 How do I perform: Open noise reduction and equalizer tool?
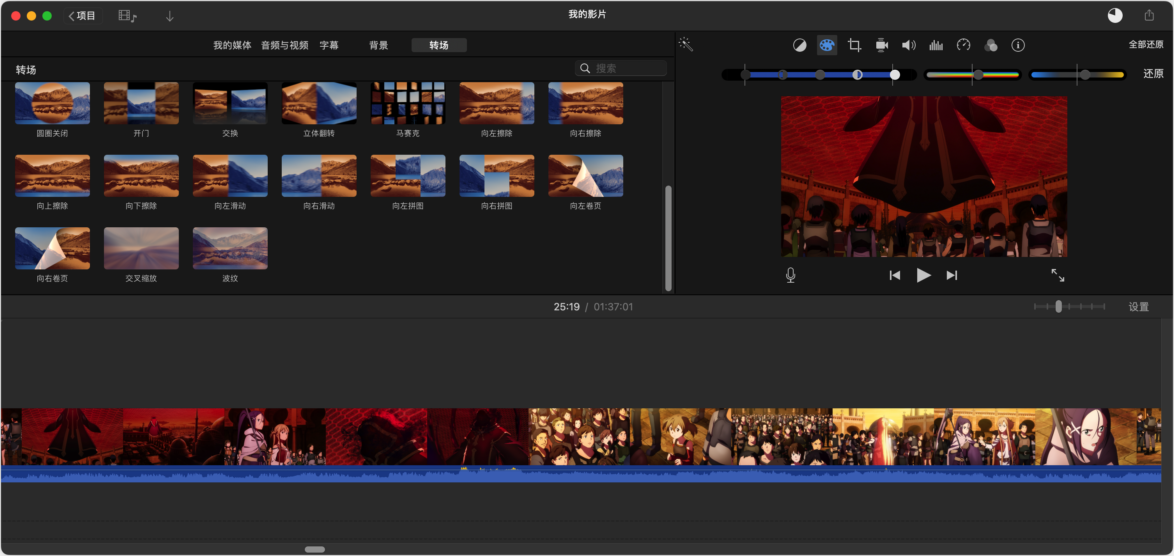936,45
